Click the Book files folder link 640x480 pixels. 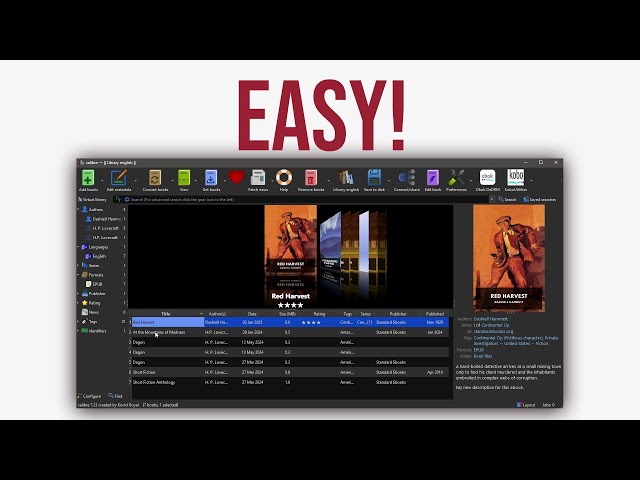click(x=483, y=356)
